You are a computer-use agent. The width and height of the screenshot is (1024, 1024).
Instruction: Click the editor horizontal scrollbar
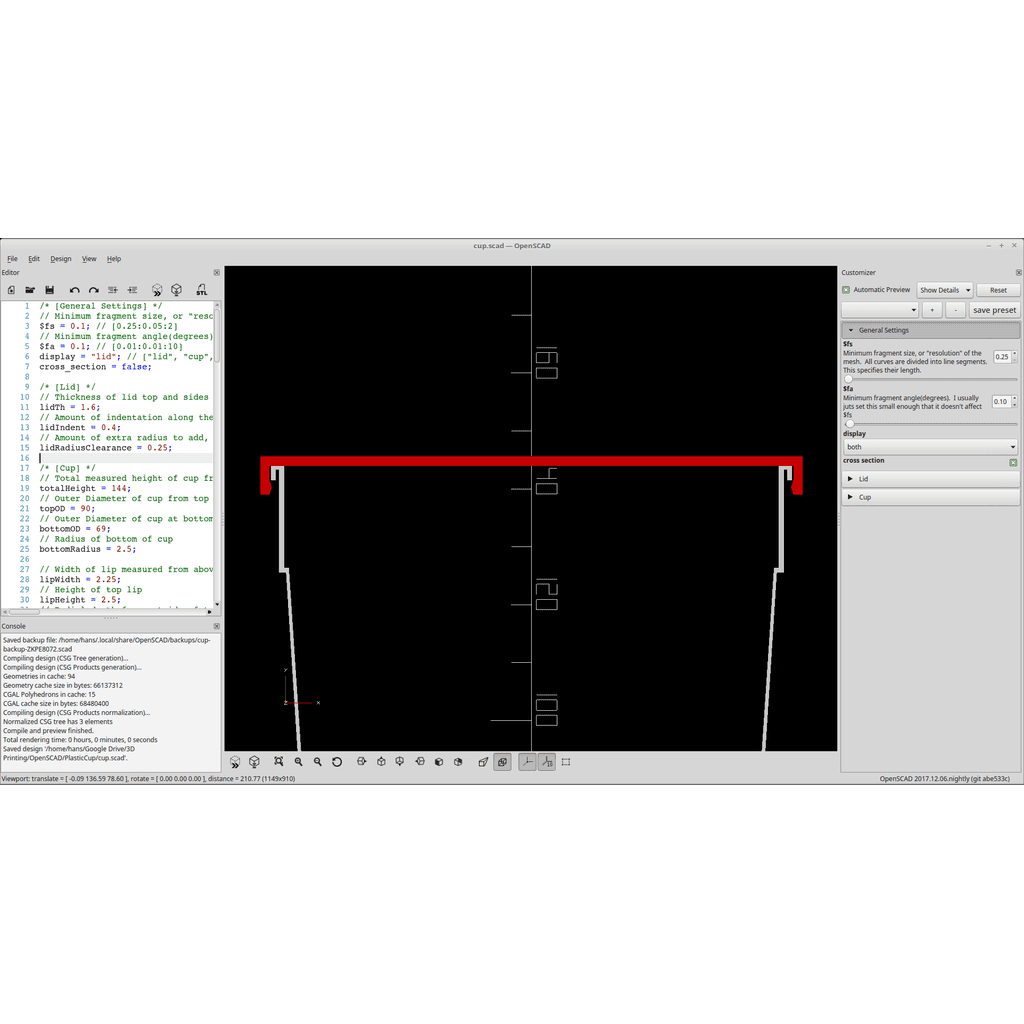(x=108, y=612)
